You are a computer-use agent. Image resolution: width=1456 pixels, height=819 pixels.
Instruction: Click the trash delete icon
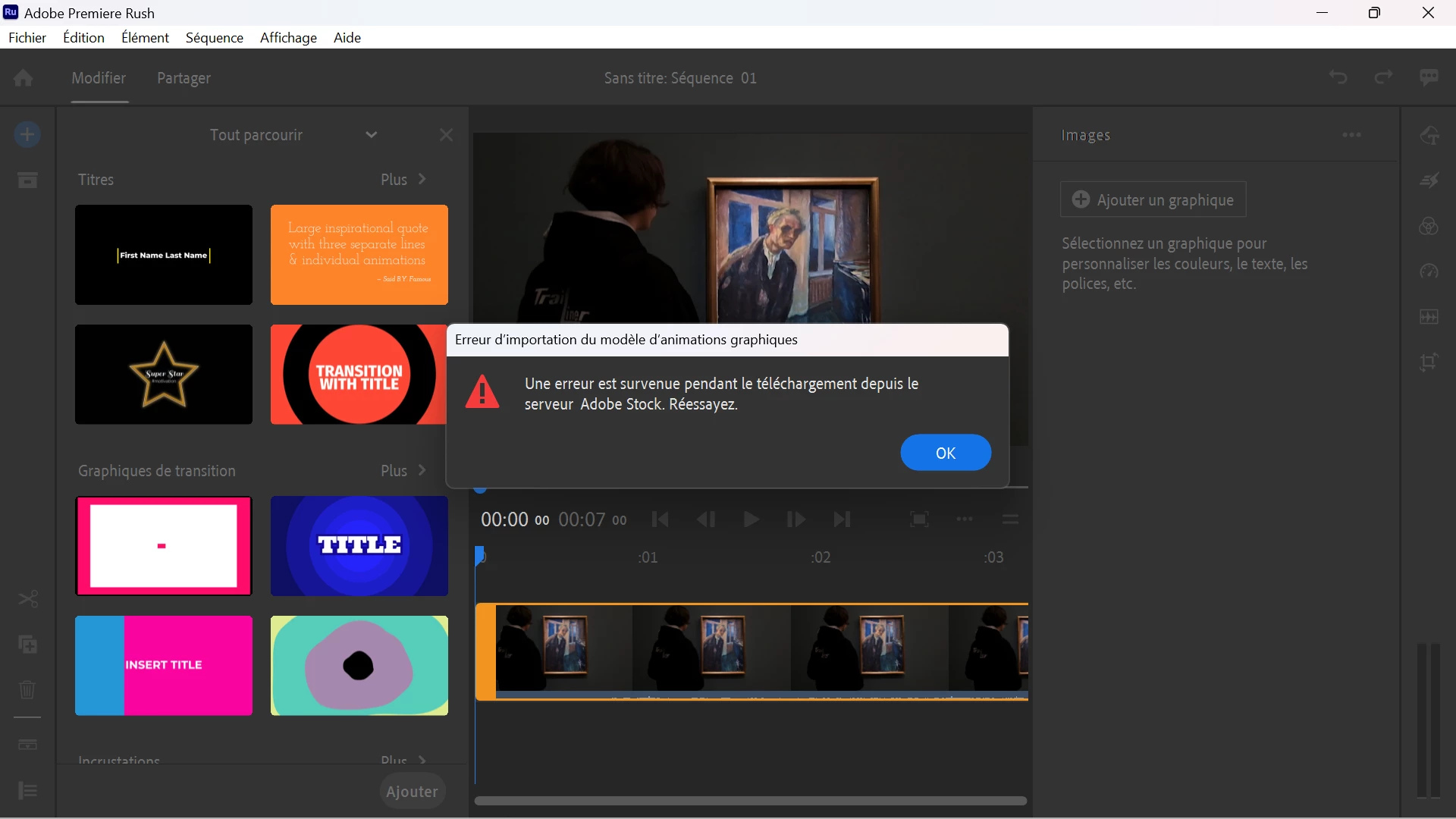(27, 690)
